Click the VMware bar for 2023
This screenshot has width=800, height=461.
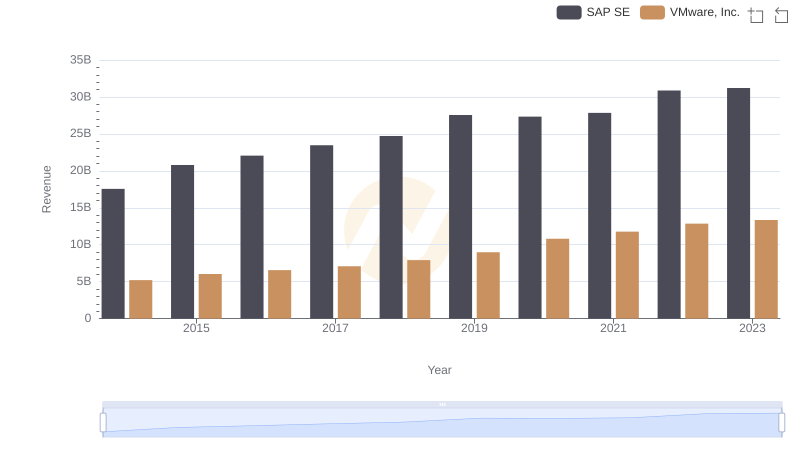point(766,269)
